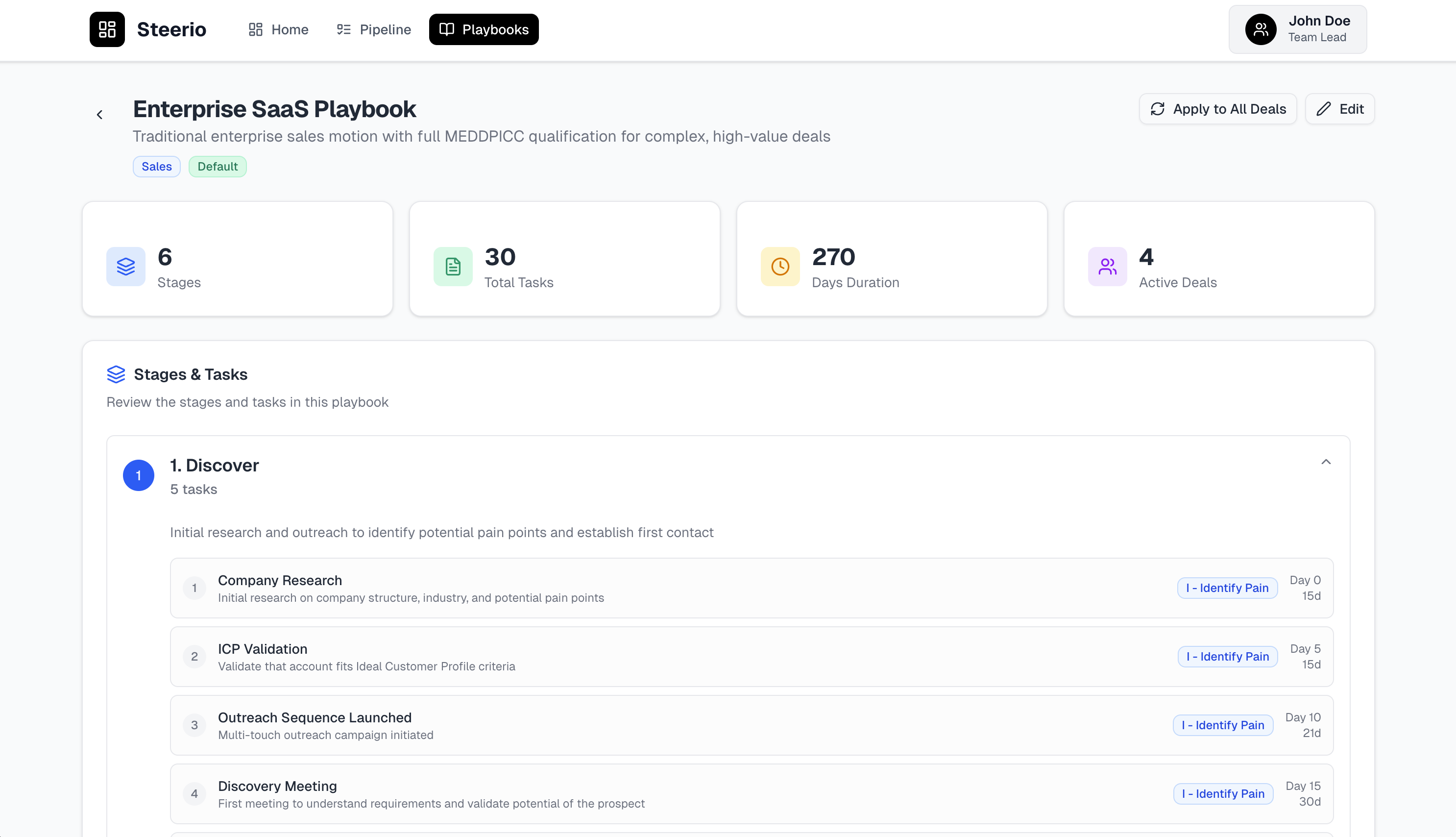The image size is (1456, 837).
Task: Click the Edit pencil icon
Action: (x=1324, y=109)
